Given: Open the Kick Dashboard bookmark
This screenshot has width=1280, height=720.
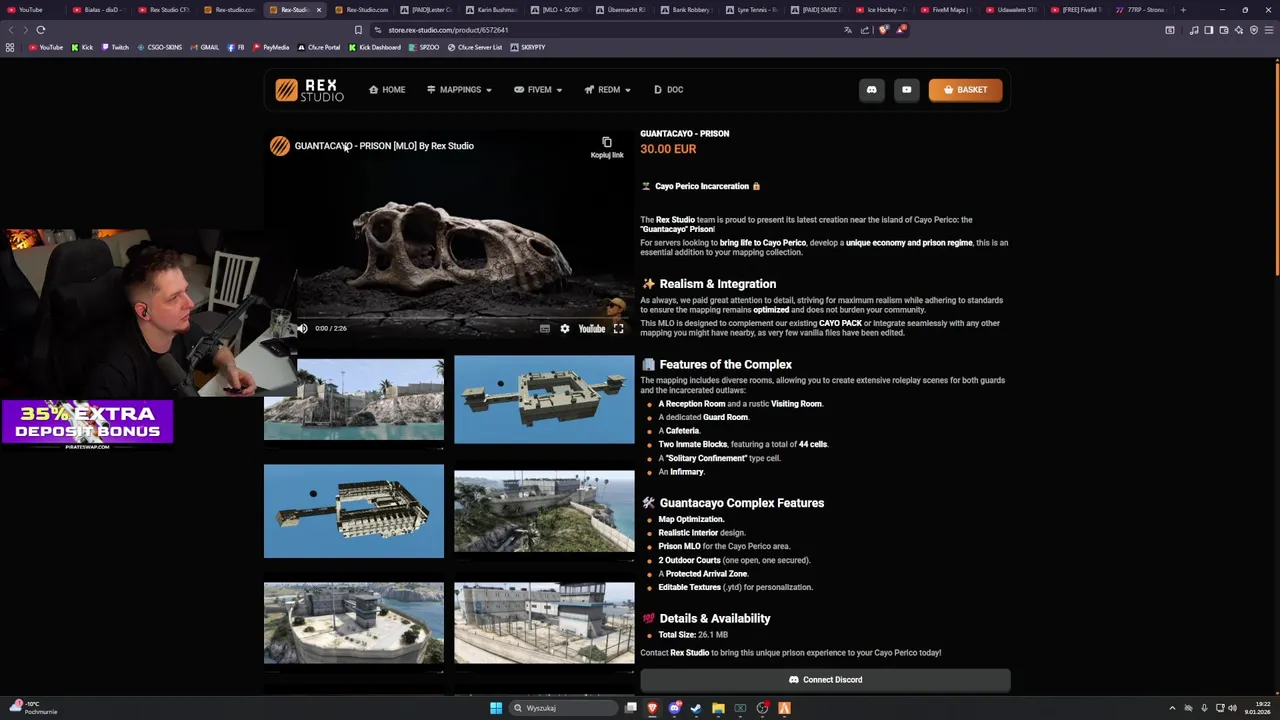Looking at the screenshot, I should (x=374, y=47).
